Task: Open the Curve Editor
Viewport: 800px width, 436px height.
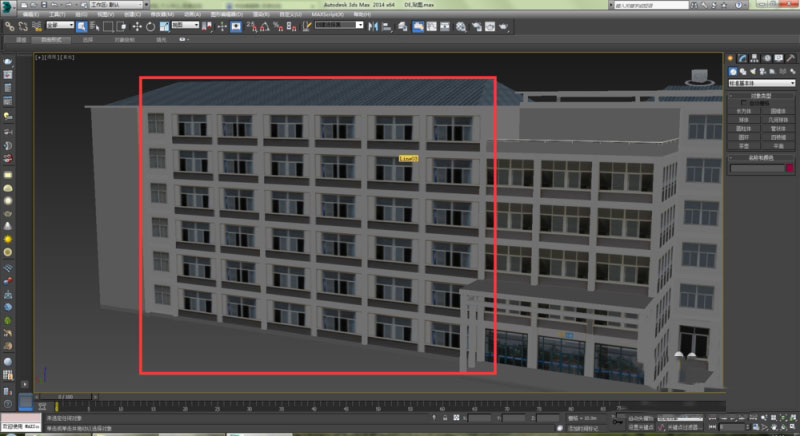Action: (x=432, y=27)
